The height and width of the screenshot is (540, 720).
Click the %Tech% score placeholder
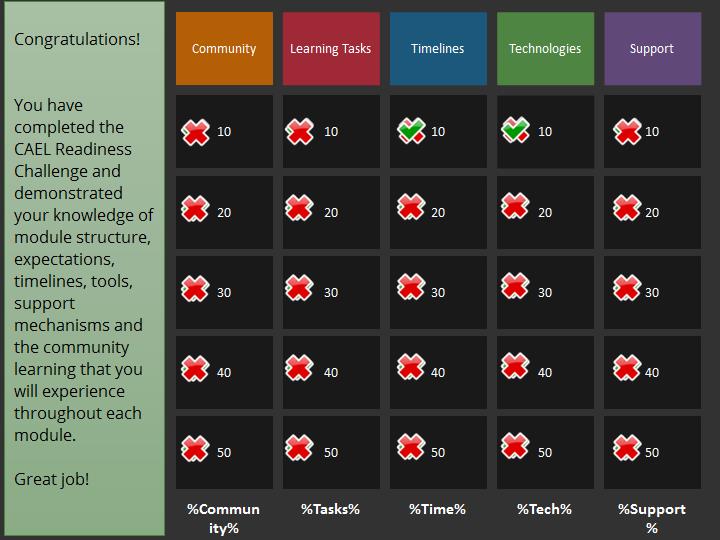click(545, 509)
